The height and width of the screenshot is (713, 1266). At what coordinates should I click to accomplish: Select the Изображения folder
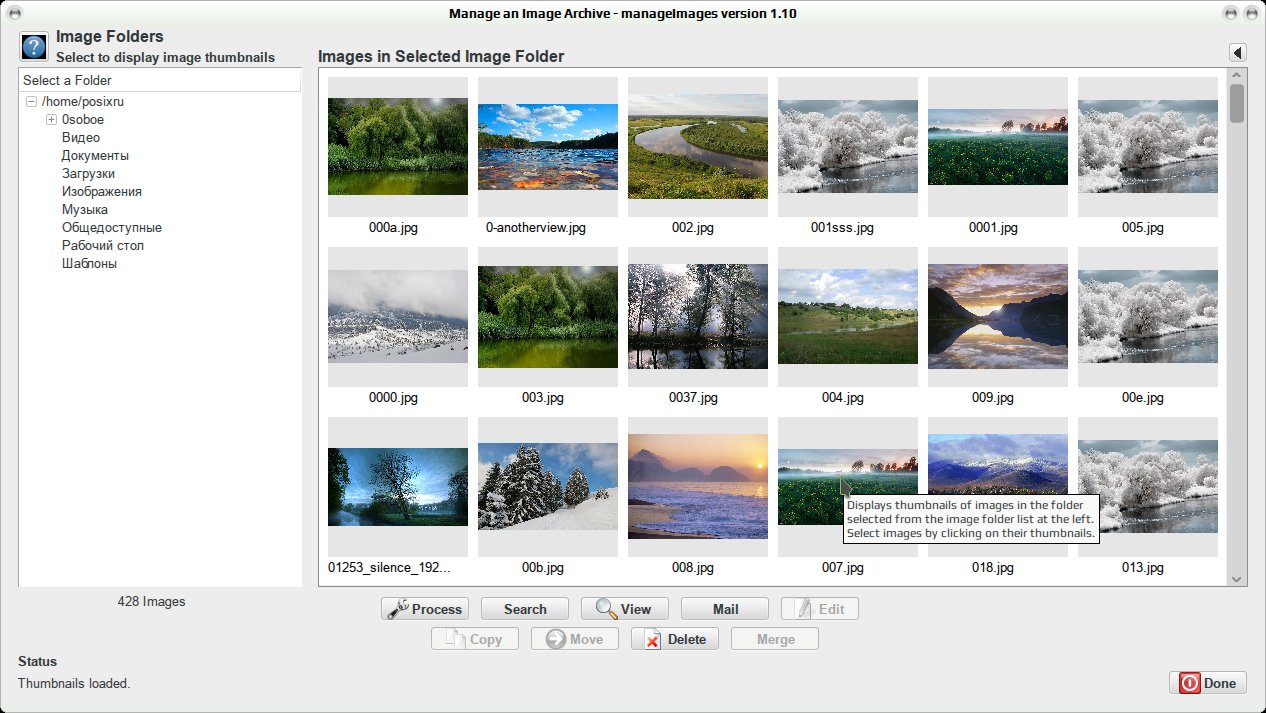click(x=102, y=192)
